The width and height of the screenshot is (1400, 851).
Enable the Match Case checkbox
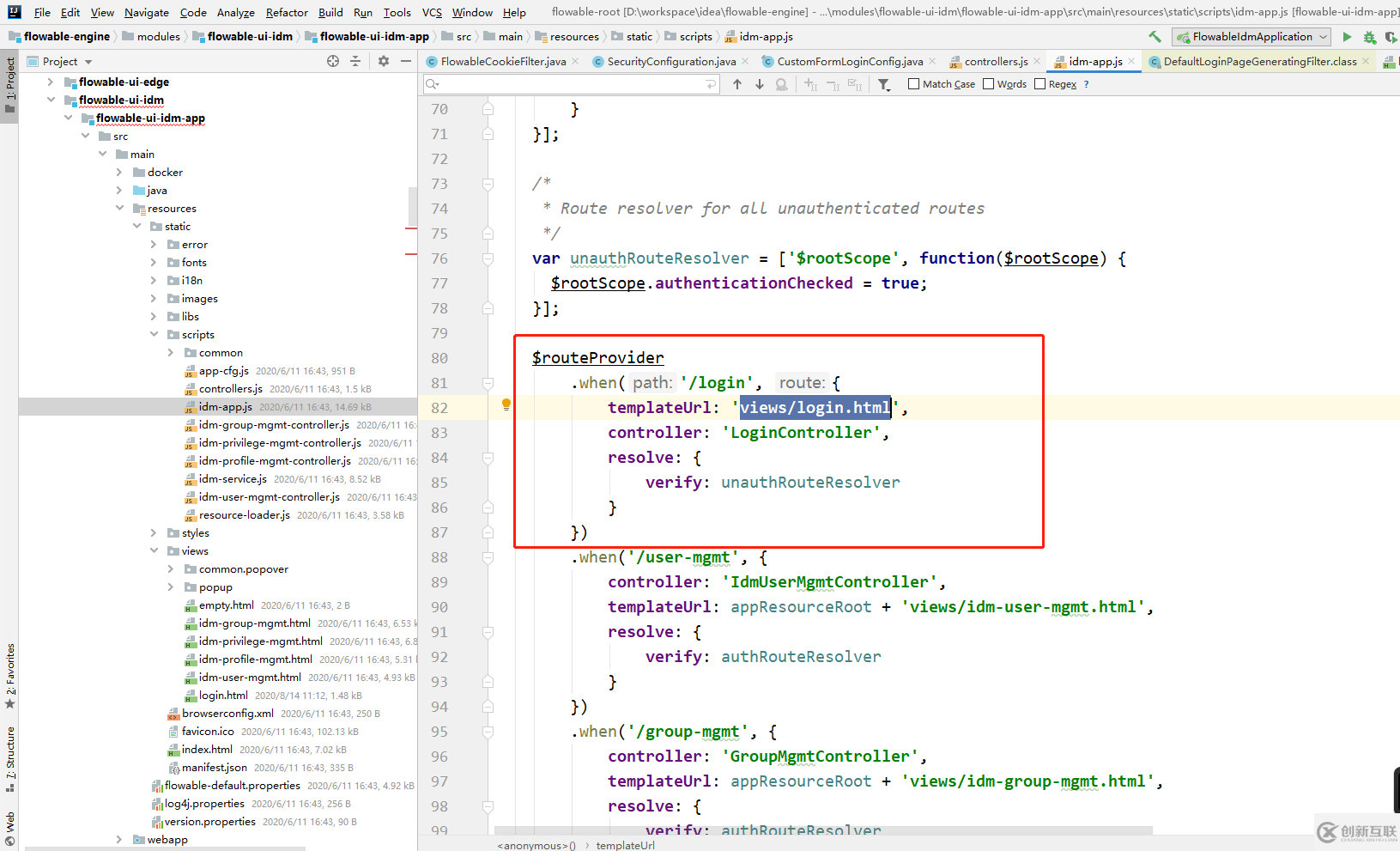click(914, 84)
